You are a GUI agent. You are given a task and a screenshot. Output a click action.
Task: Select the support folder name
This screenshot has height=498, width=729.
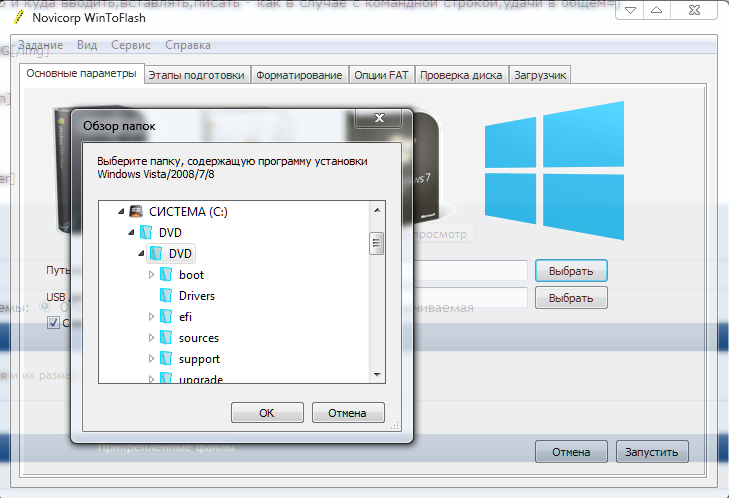tap(199, 359)
